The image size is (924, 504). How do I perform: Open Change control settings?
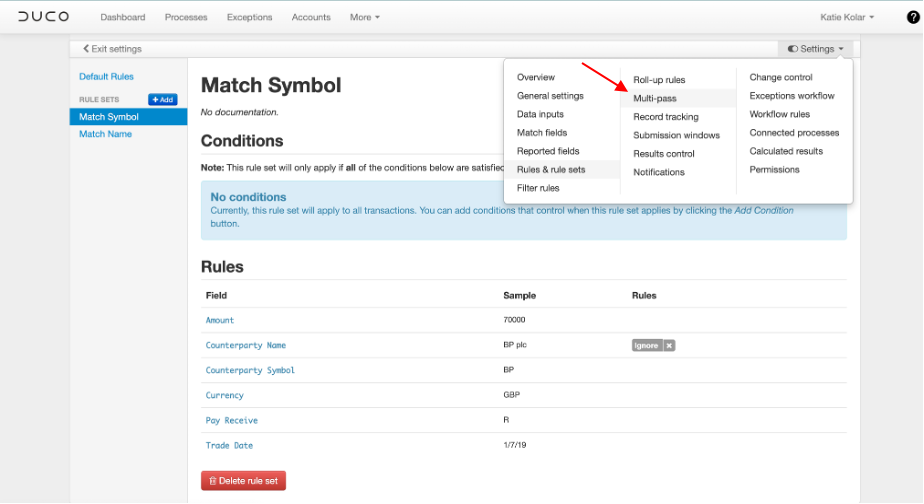point(781,77)
